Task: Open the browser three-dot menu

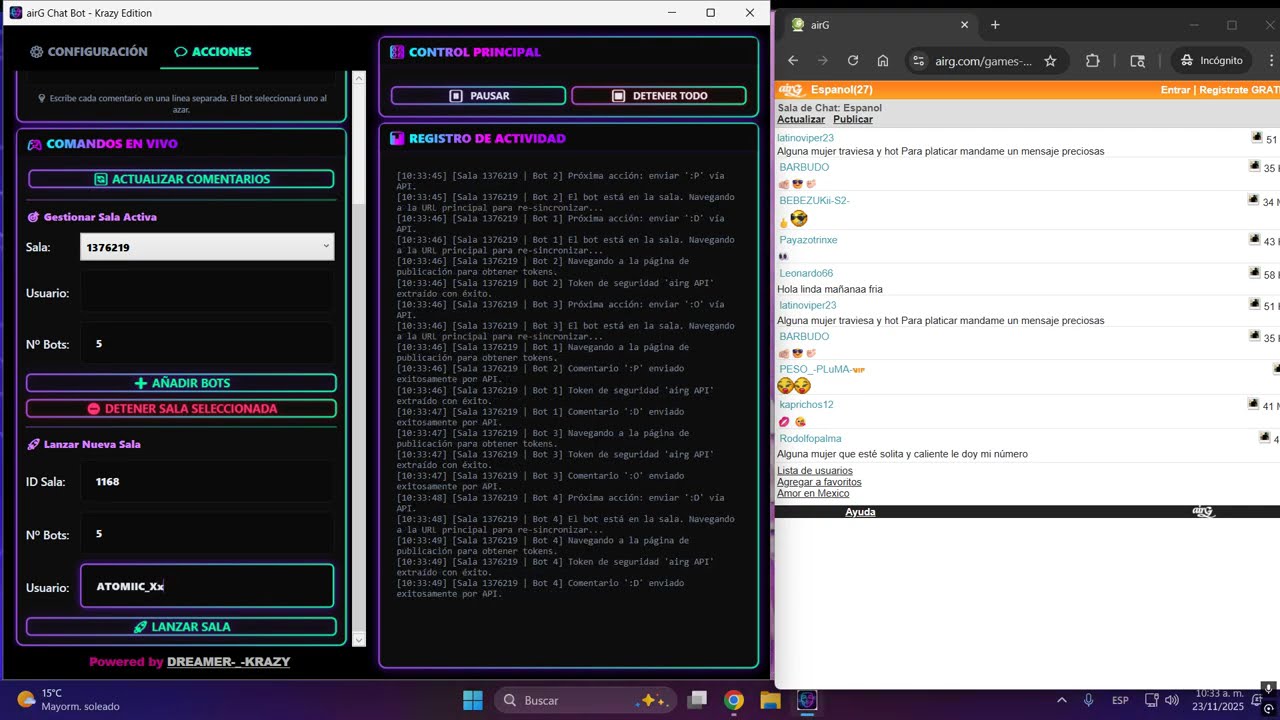Action: [x=1272, y=61]
